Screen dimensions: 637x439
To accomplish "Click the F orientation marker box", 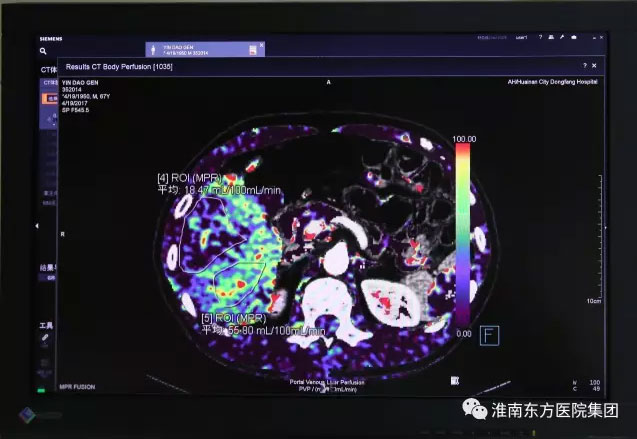I will (x=491, y=336).
